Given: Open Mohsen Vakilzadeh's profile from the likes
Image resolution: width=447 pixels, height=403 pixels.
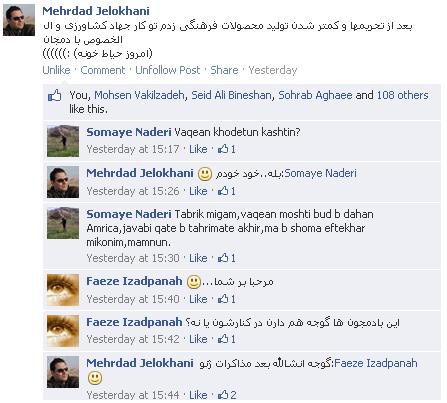Looking at the screenshot, I should [x=139, y=95].
